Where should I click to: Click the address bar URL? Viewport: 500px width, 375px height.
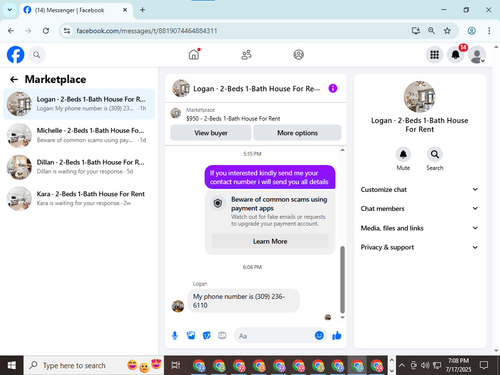[x=147, y=31]
